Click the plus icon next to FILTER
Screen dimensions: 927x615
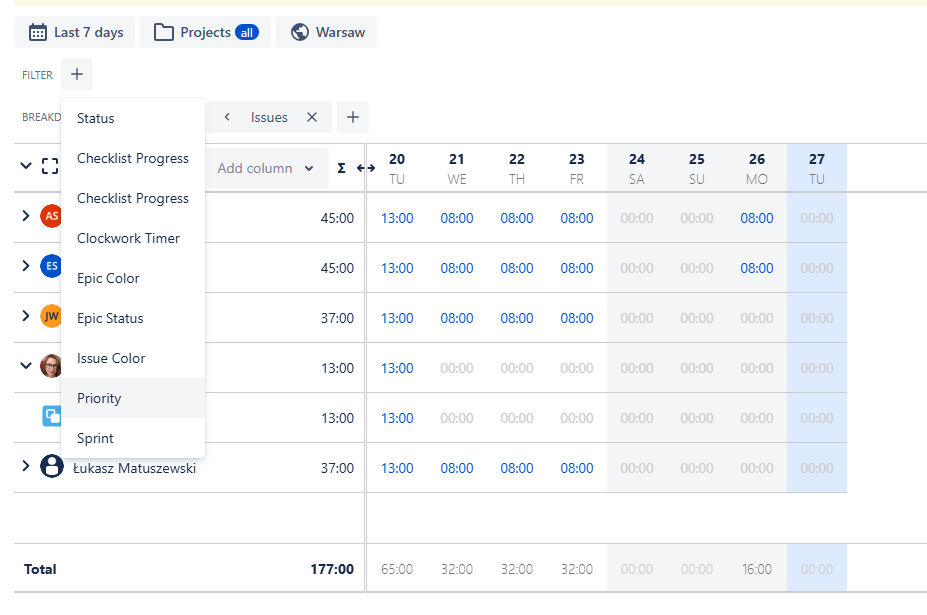(x=77, y=74)
